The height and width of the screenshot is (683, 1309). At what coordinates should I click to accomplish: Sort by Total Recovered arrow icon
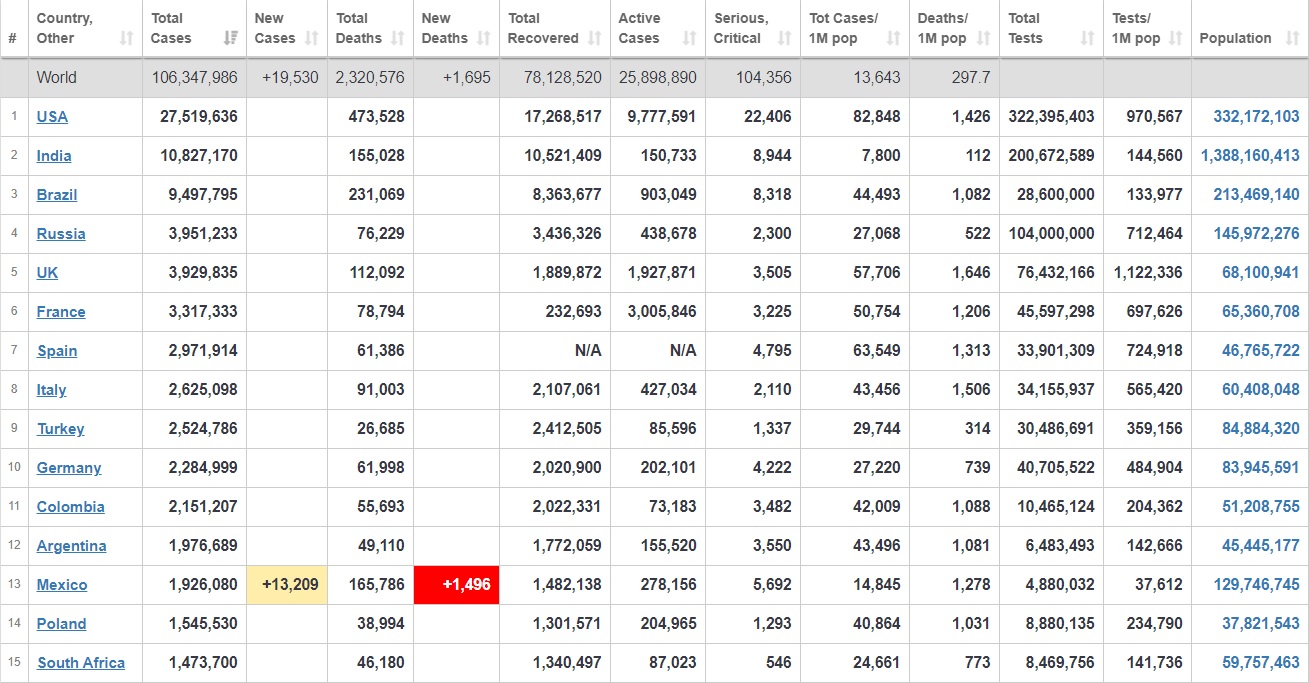pyautogui.click(x=594, y=38)
